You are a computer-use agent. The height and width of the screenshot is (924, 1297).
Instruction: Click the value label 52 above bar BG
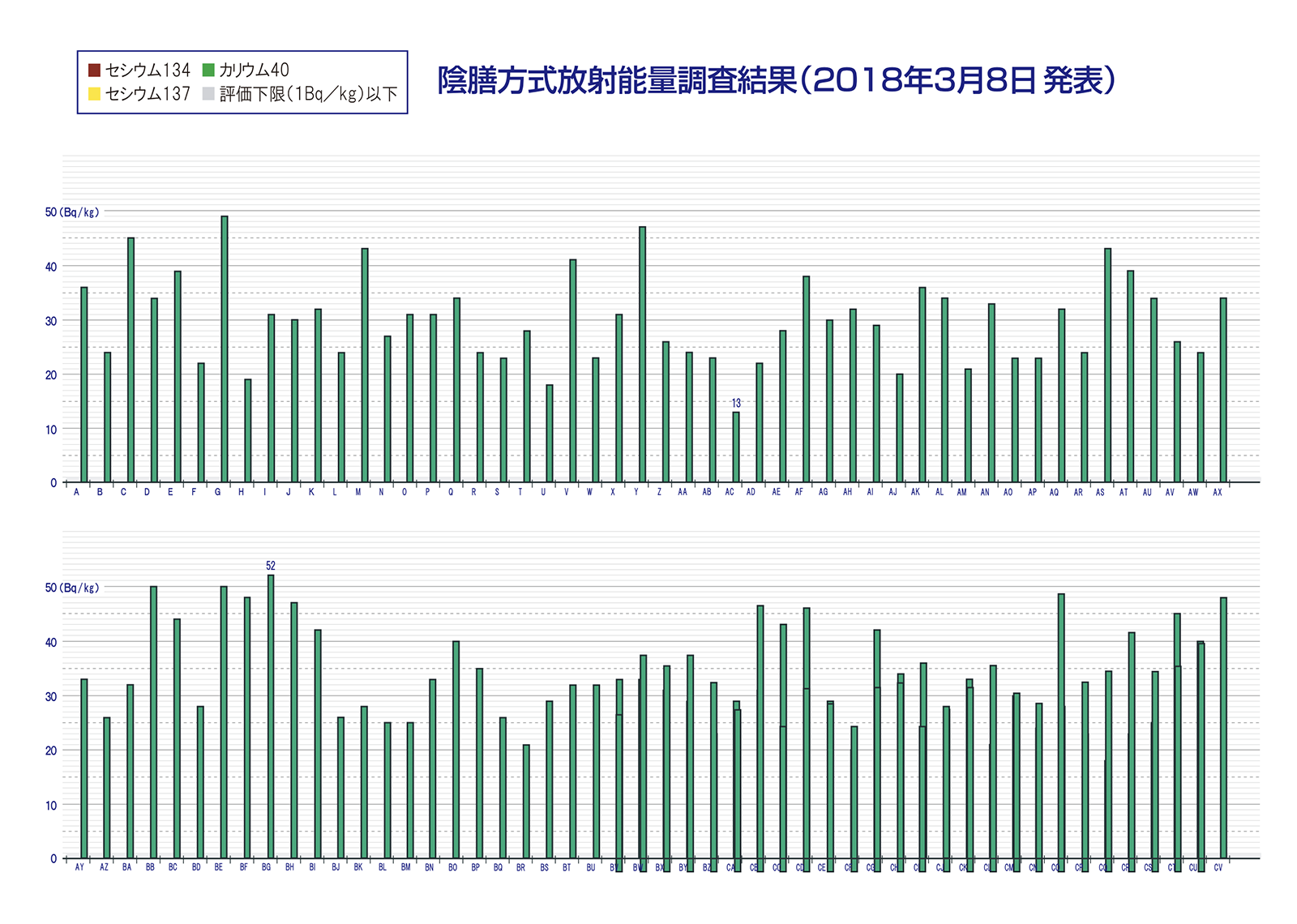(271, 566)
